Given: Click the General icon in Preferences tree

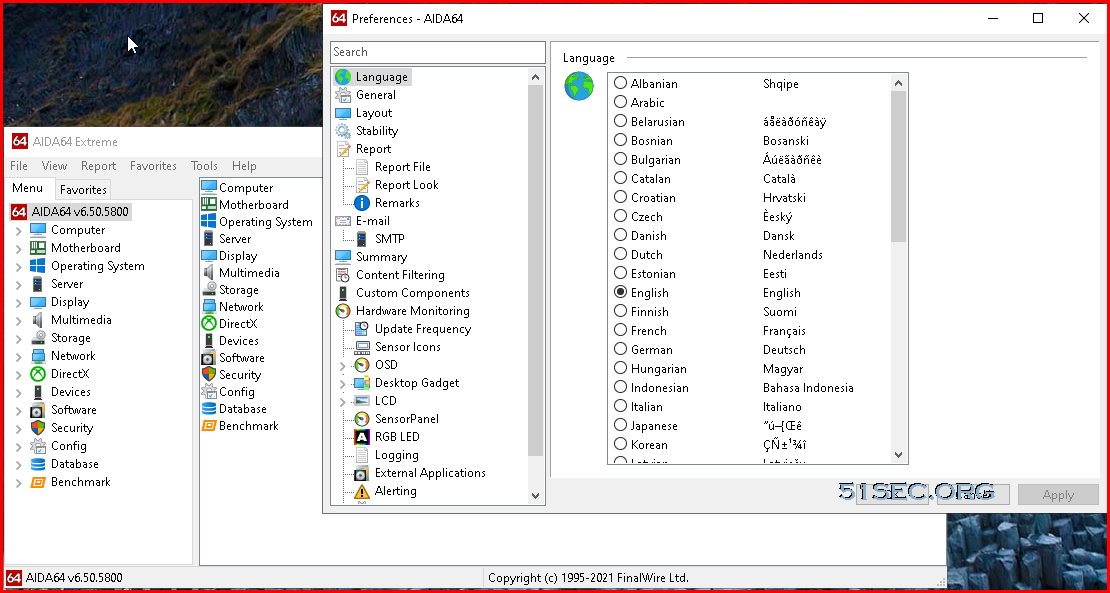Looking at the screenshot, I should point(343,95).
